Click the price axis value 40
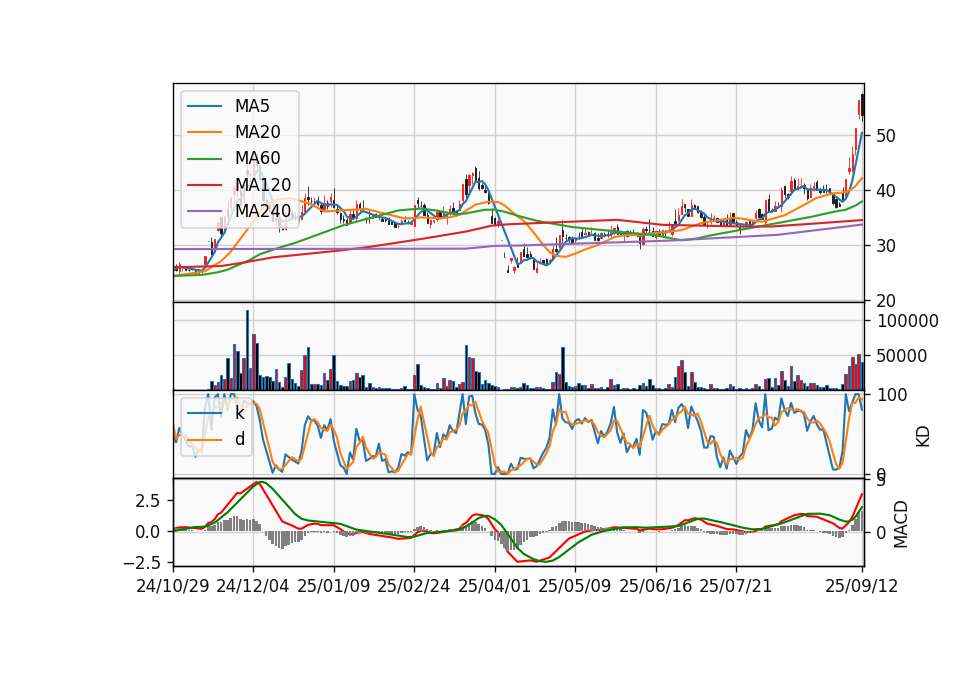The image size is (960, 690). tap(886, 191)
